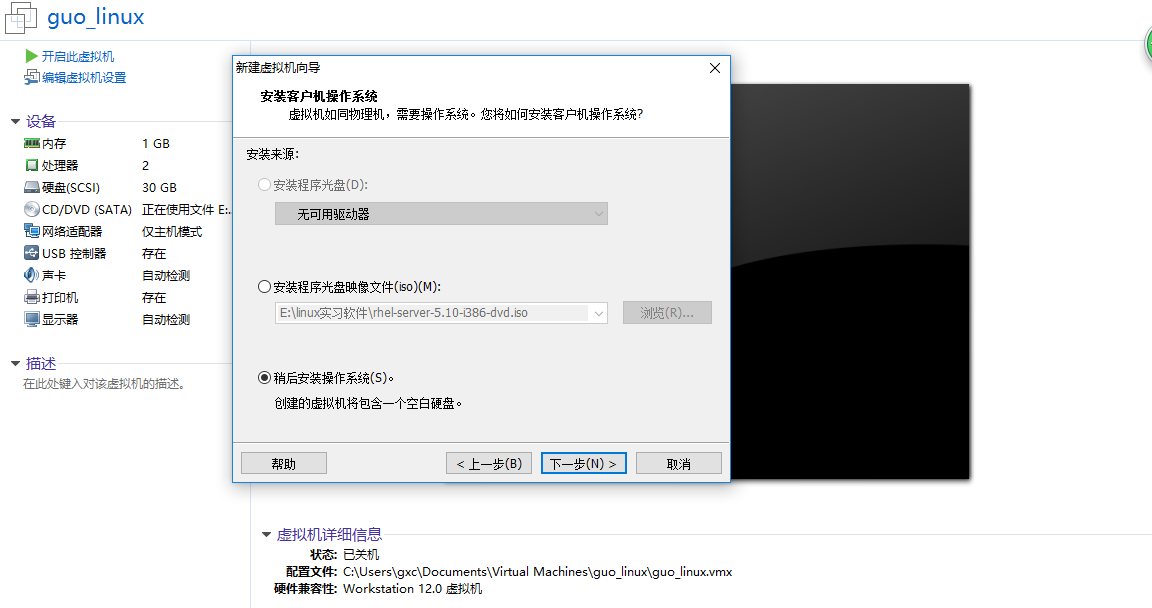1152x608 pixels.
Task: Collapse the 设备 section
Action: click(15, 122)
